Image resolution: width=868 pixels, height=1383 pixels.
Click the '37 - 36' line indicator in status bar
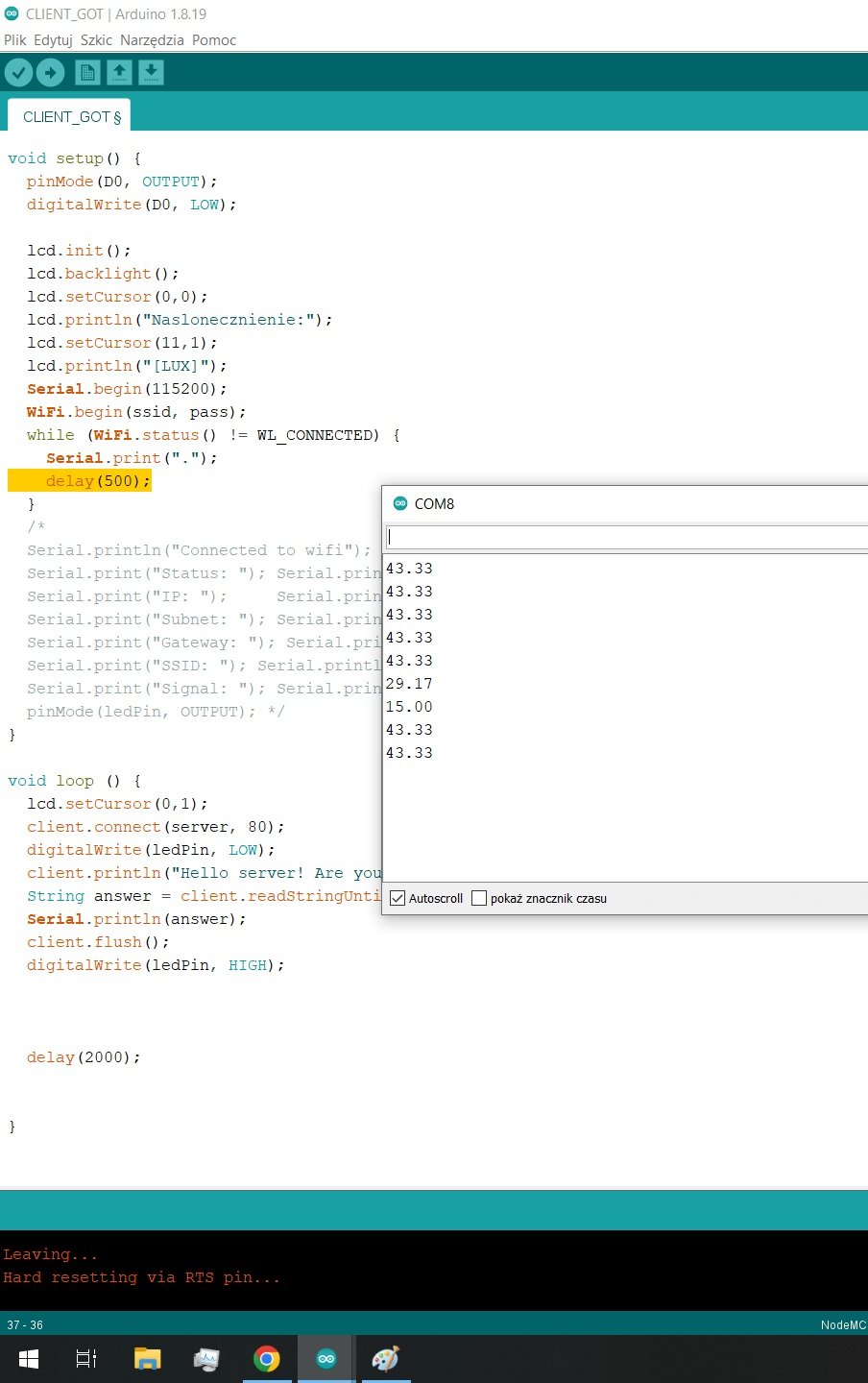pos(25,1324)
